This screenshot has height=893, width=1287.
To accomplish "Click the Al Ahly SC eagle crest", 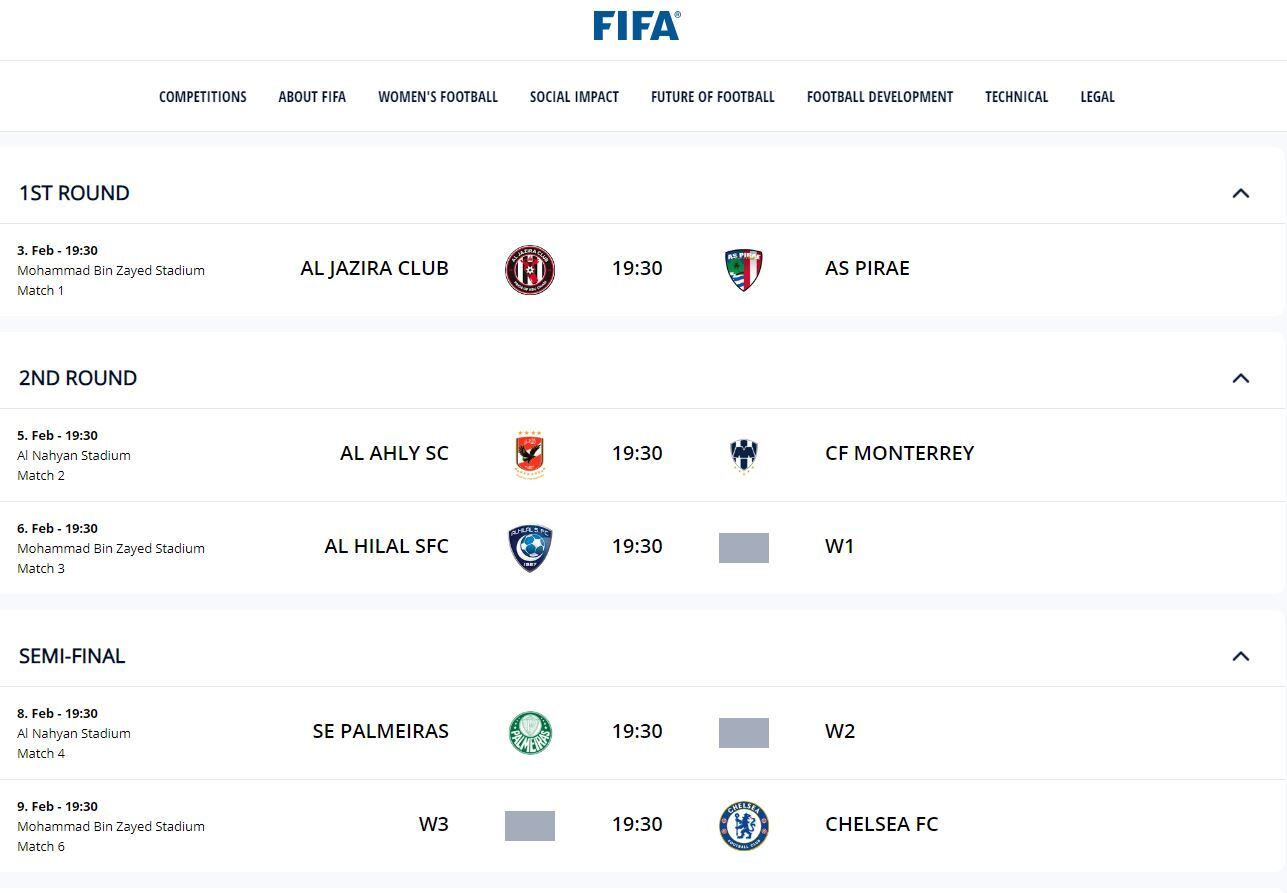I will click(530, 454).
